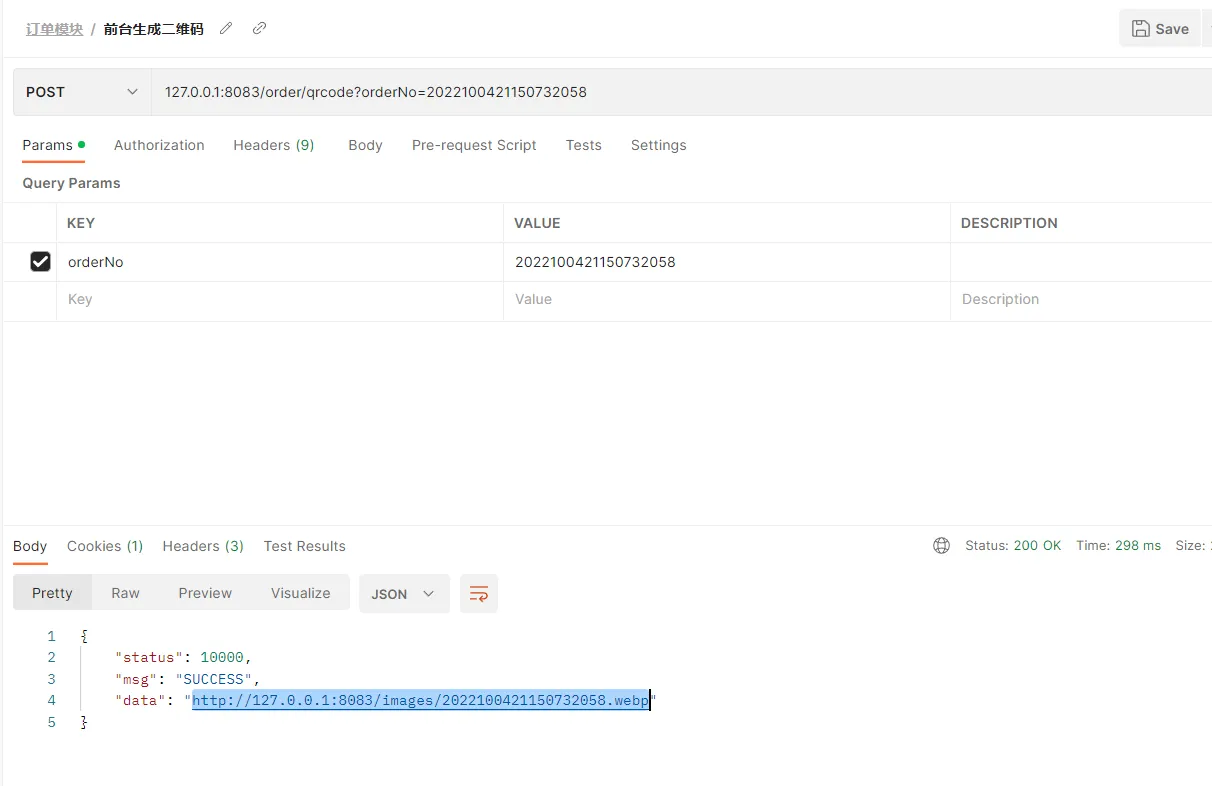This screenshot has height=786, width=1212.
Task: Uncheck the orderNo parameter checkbox
Action: [x=40, y=262]
